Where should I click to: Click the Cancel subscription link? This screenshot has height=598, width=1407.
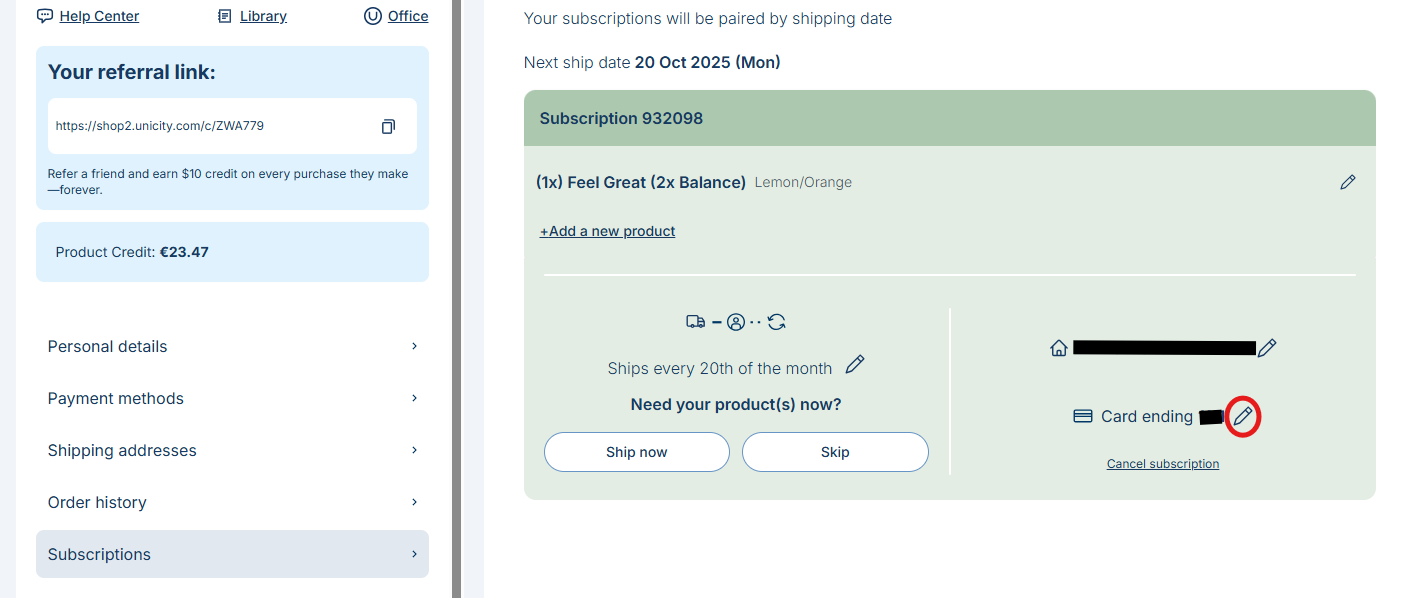1163,464
